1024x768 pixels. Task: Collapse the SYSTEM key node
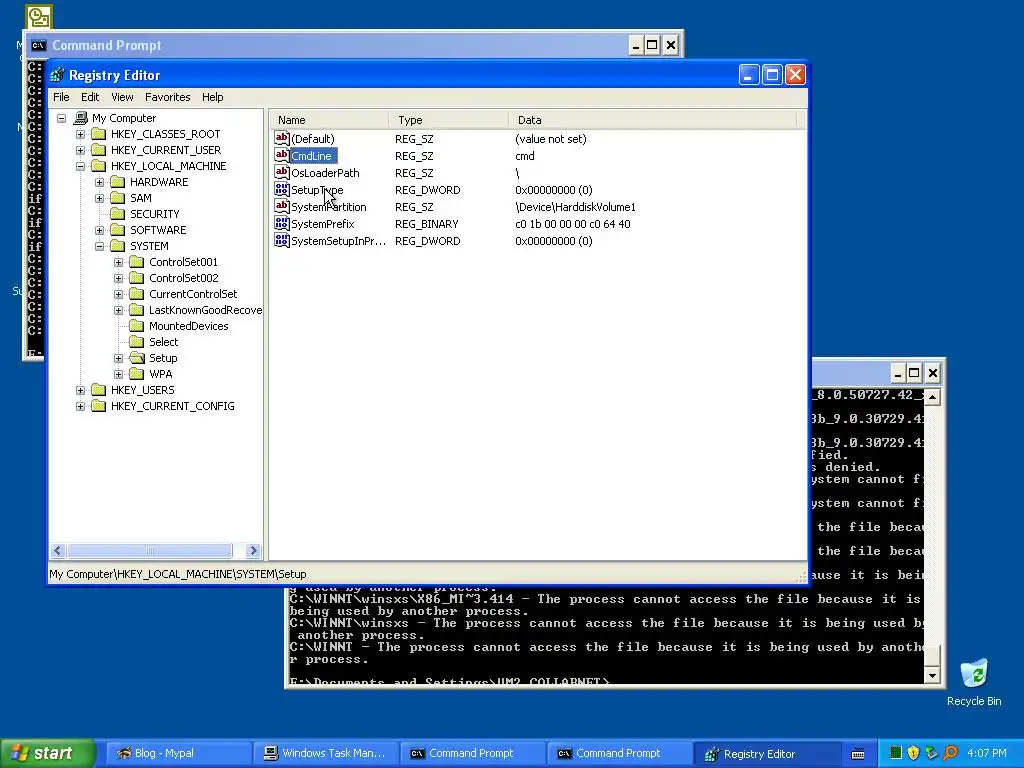(x=99, y=246)
